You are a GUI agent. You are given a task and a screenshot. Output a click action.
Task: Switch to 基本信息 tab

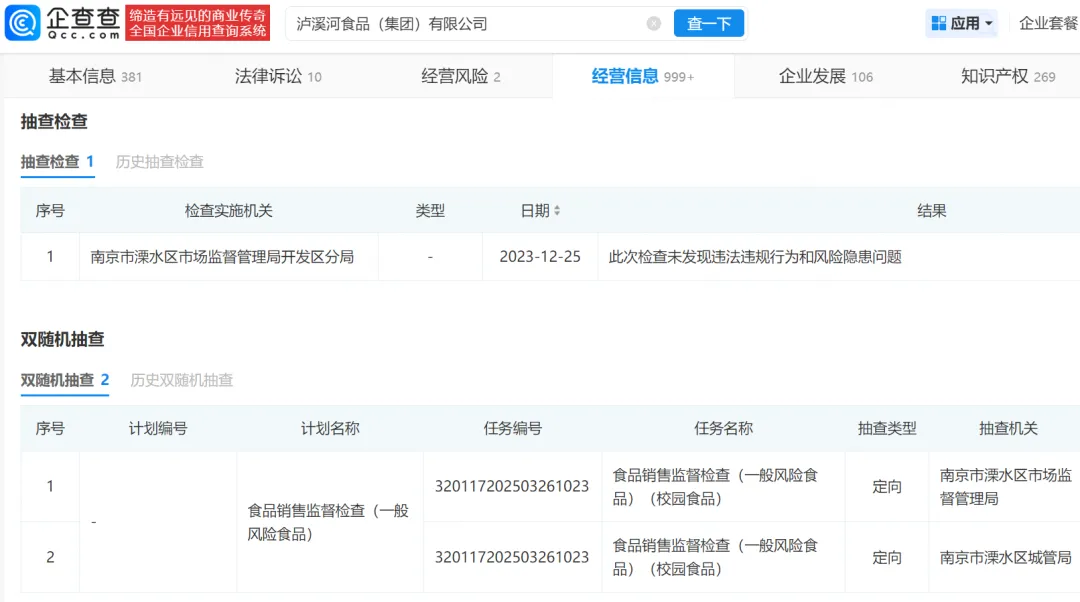[x=95, y=76]
